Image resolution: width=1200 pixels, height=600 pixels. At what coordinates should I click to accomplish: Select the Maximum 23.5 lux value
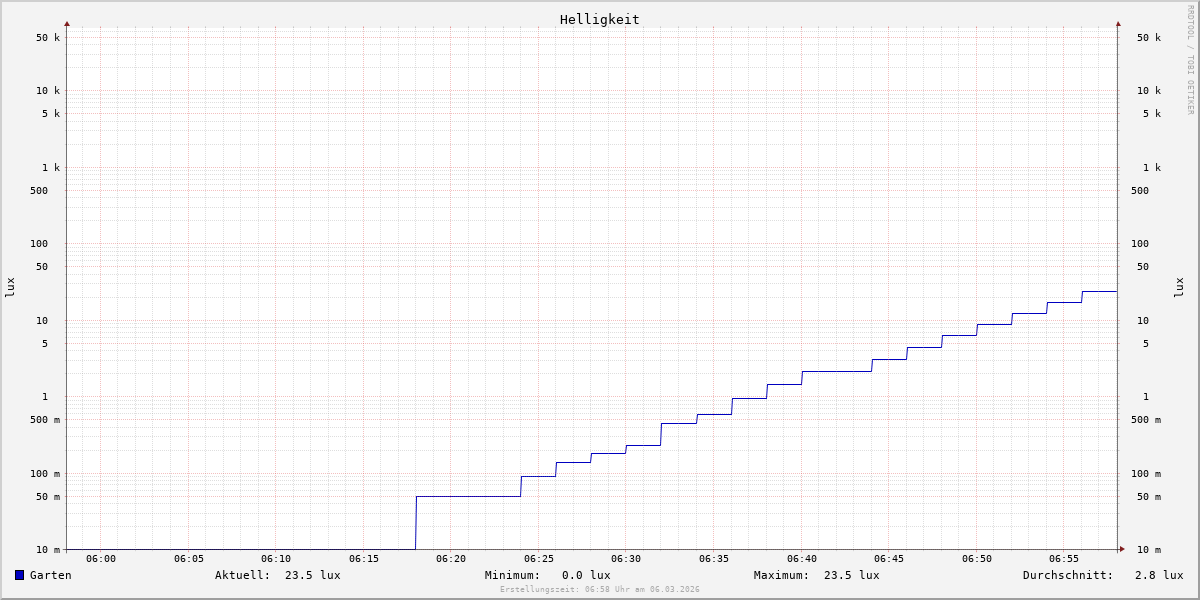click(x=851, y=575)
